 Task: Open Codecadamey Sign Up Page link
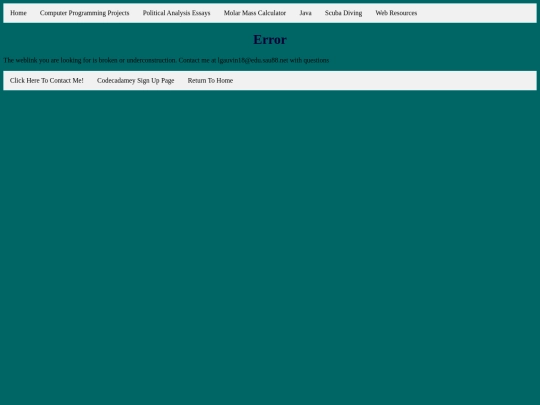point(135,81)
